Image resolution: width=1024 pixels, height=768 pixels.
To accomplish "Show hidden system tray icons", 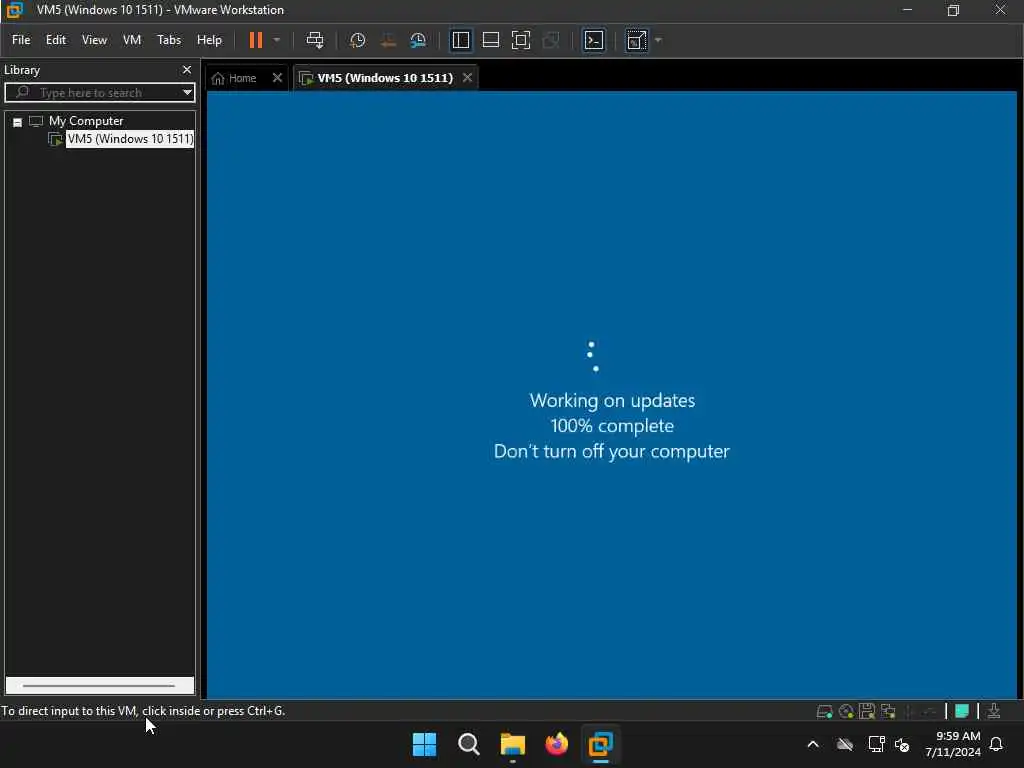I will click(x=813, y=744).
